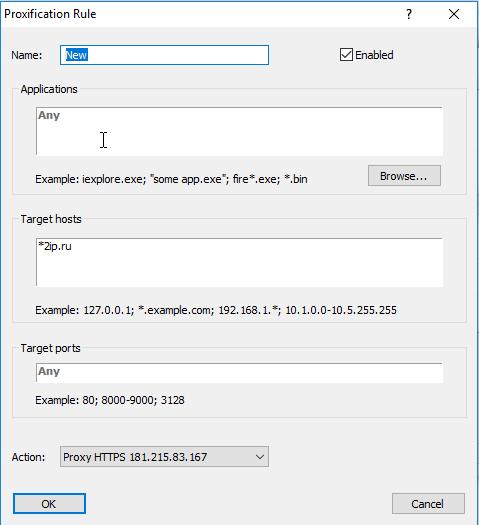
Task: Expand the Action dropdown arrow chevron
Action: coord(259,457)
